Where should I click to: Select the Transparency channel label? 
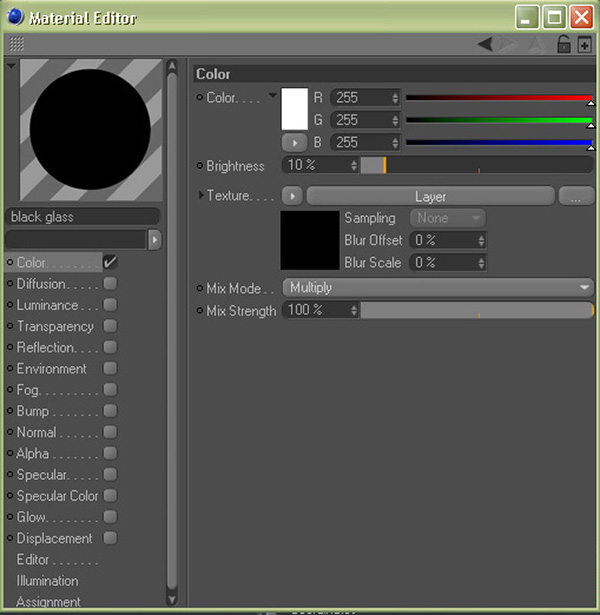[55, 326]
